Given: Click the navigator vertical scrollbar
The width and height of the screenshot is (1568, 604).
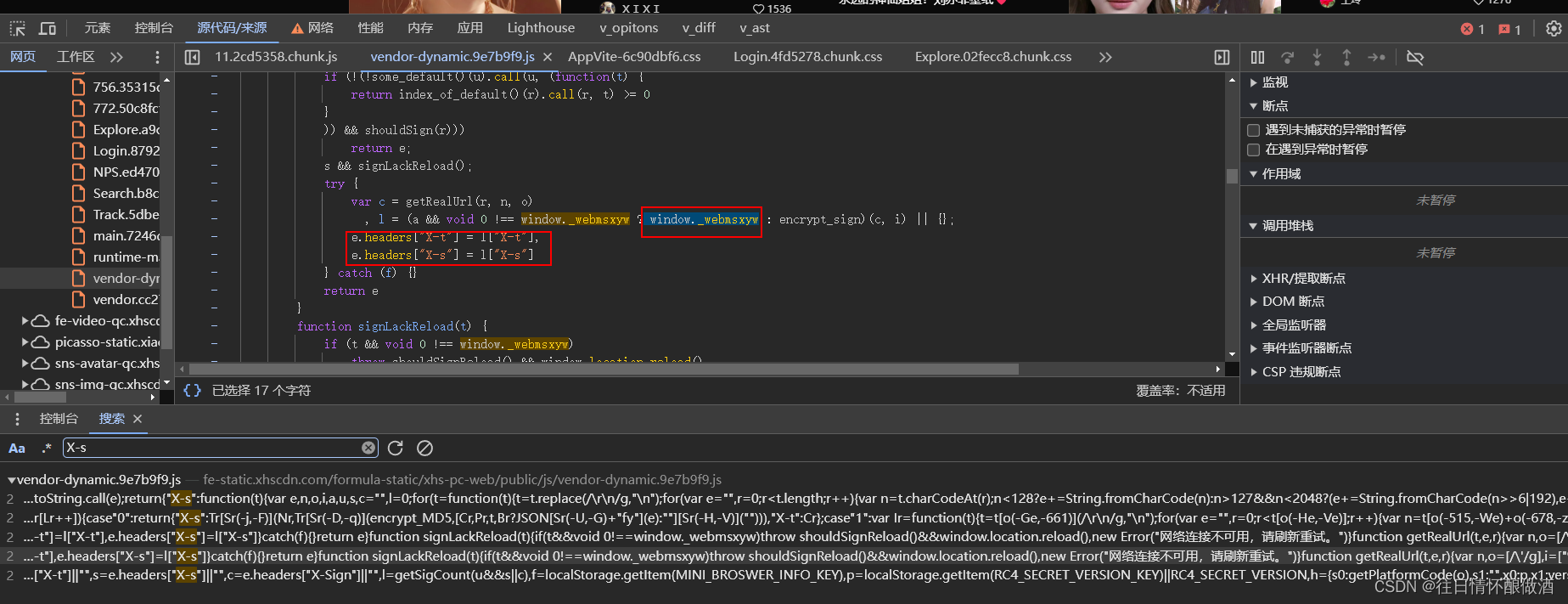Looking at the screenshot, I should click(167, 291).
